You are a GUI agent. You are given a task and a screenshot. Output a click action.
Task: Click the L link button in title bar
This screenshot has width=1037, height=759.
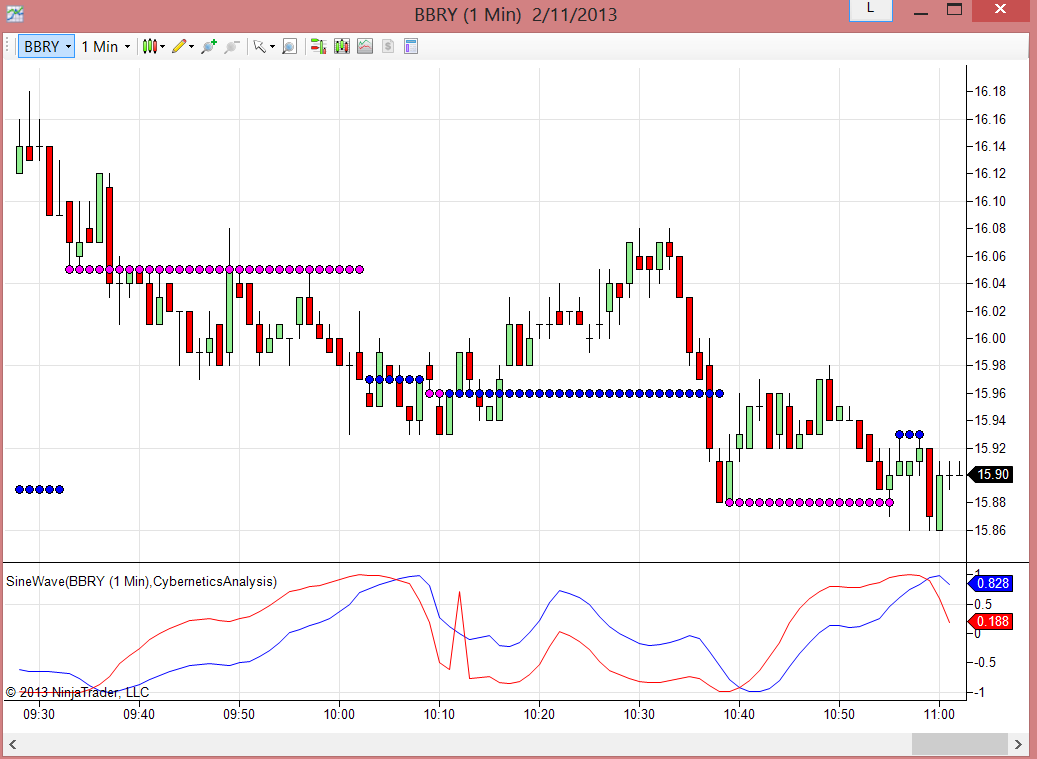(x=870, y=9)
